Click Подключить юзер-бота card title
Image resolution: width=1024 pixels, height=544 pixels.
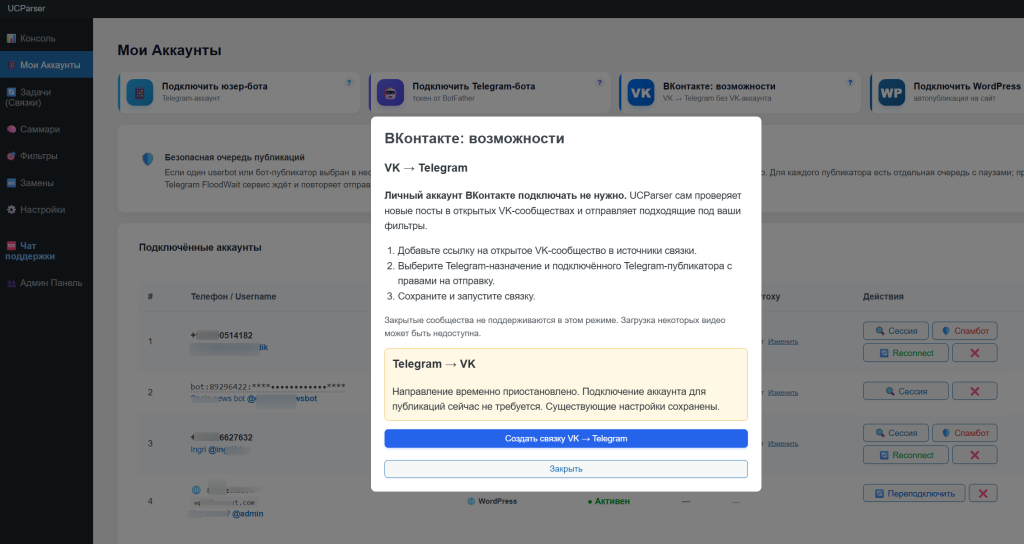(x=215, y=86)
